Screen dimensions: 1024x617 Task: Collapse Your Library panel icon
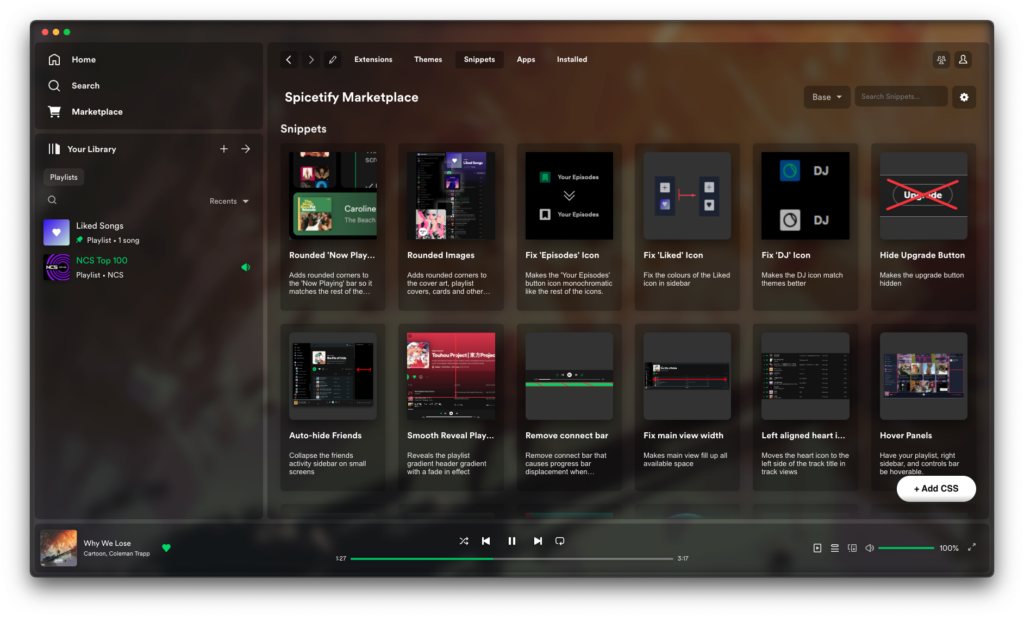coord(54,149)
